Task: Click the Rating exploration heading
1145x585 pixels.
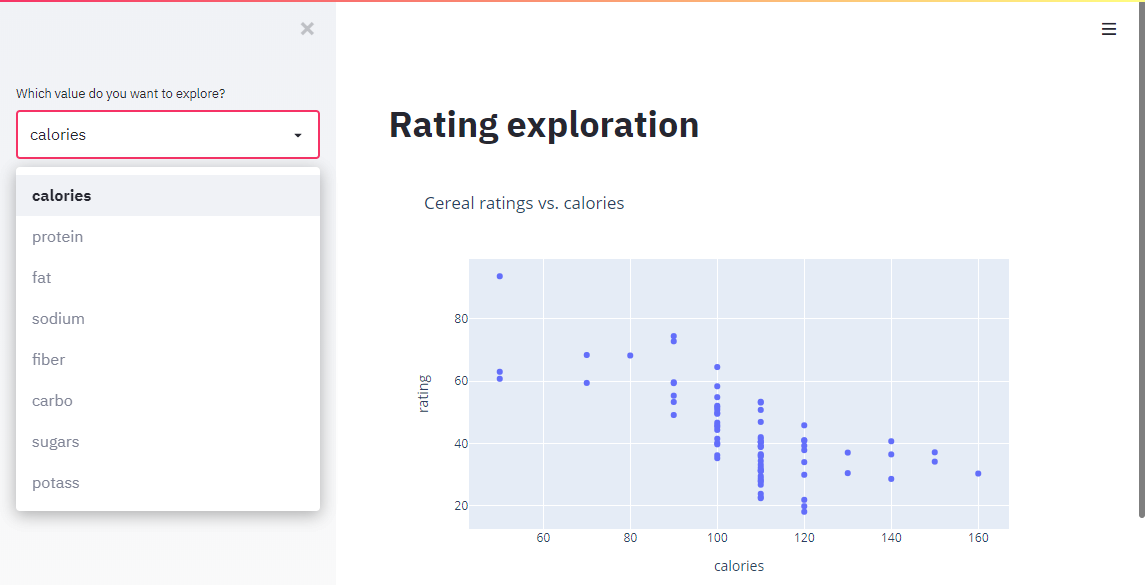Action: [x=544, y=125]
